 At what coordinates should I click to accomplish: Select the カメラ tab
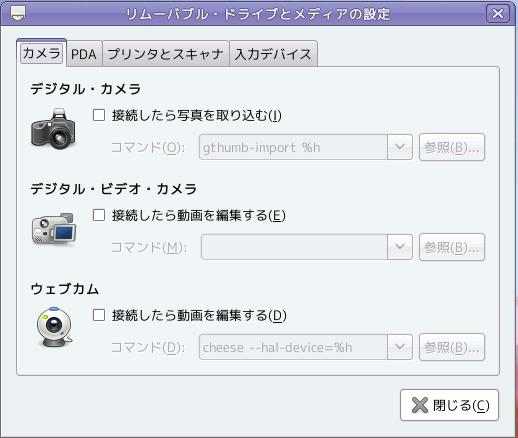pyautogui.click(x=42, y=53)
